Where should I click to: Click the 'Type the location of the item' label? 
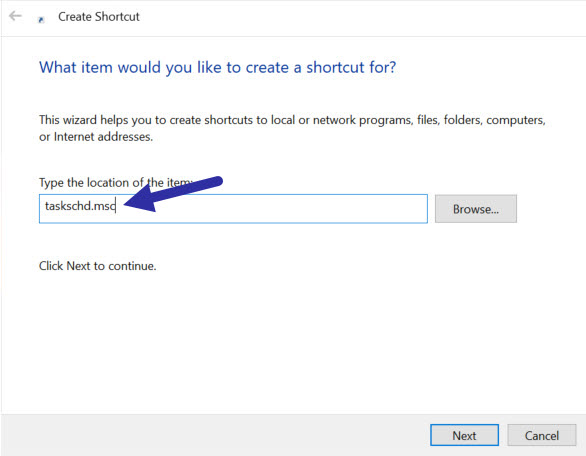tap(116, 183)
